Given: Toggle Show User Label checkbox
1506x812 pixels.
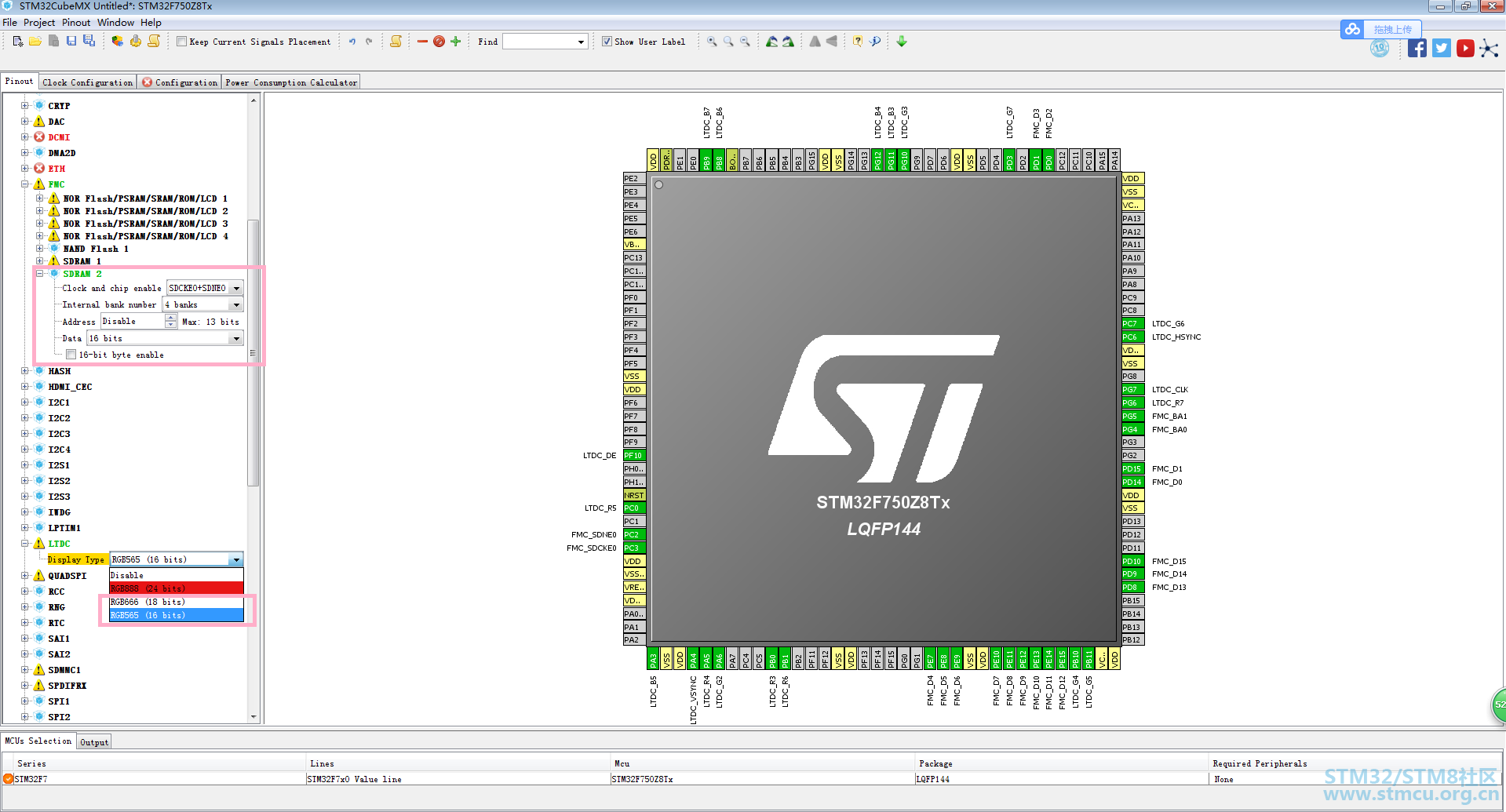Looking at the screenshot, I should (607, 42).
